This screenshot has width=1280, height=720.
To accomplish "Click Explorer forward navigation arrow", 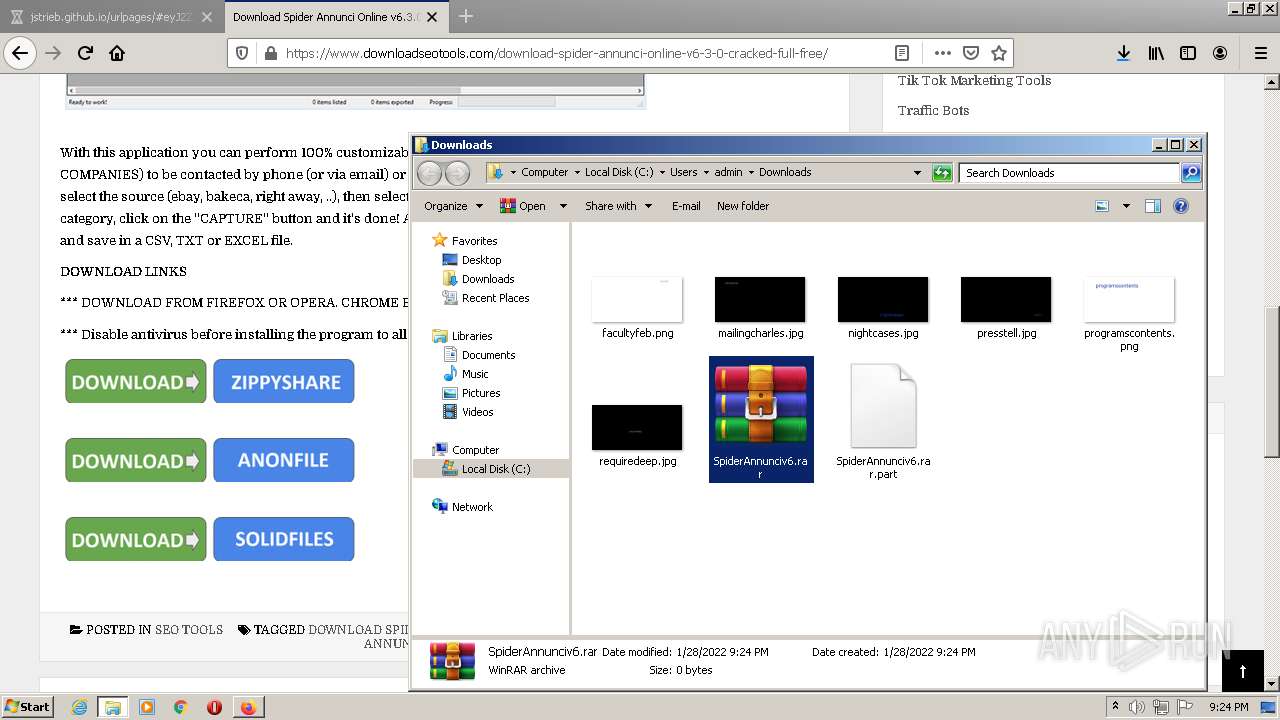I will click(x=457, y=173).
